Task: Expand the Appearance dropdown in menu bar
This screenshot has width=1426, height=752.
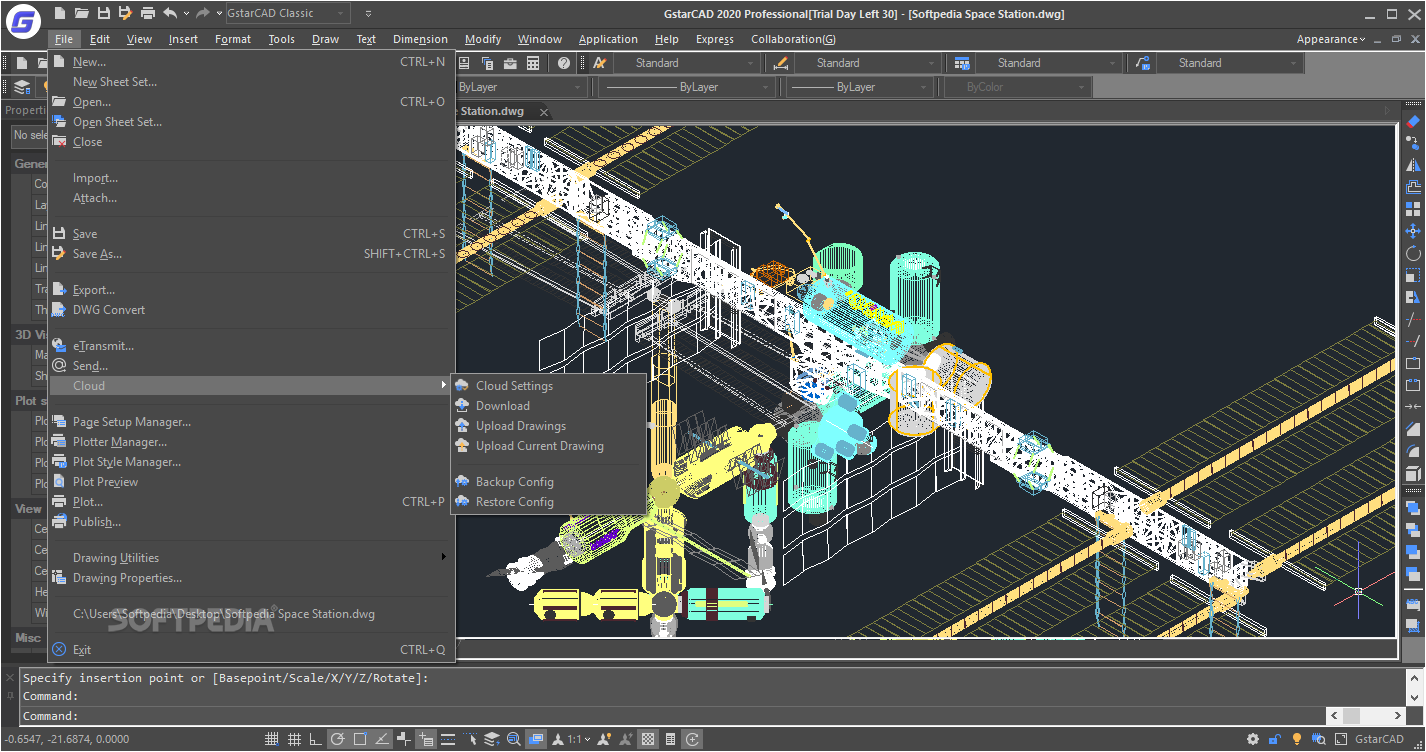Action: pos(1331,39)
